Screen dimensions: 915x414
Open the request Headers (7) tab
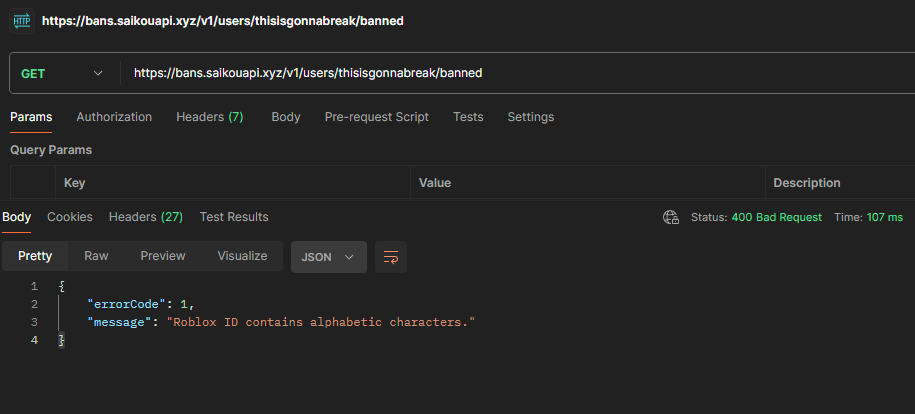pos(209,117)
